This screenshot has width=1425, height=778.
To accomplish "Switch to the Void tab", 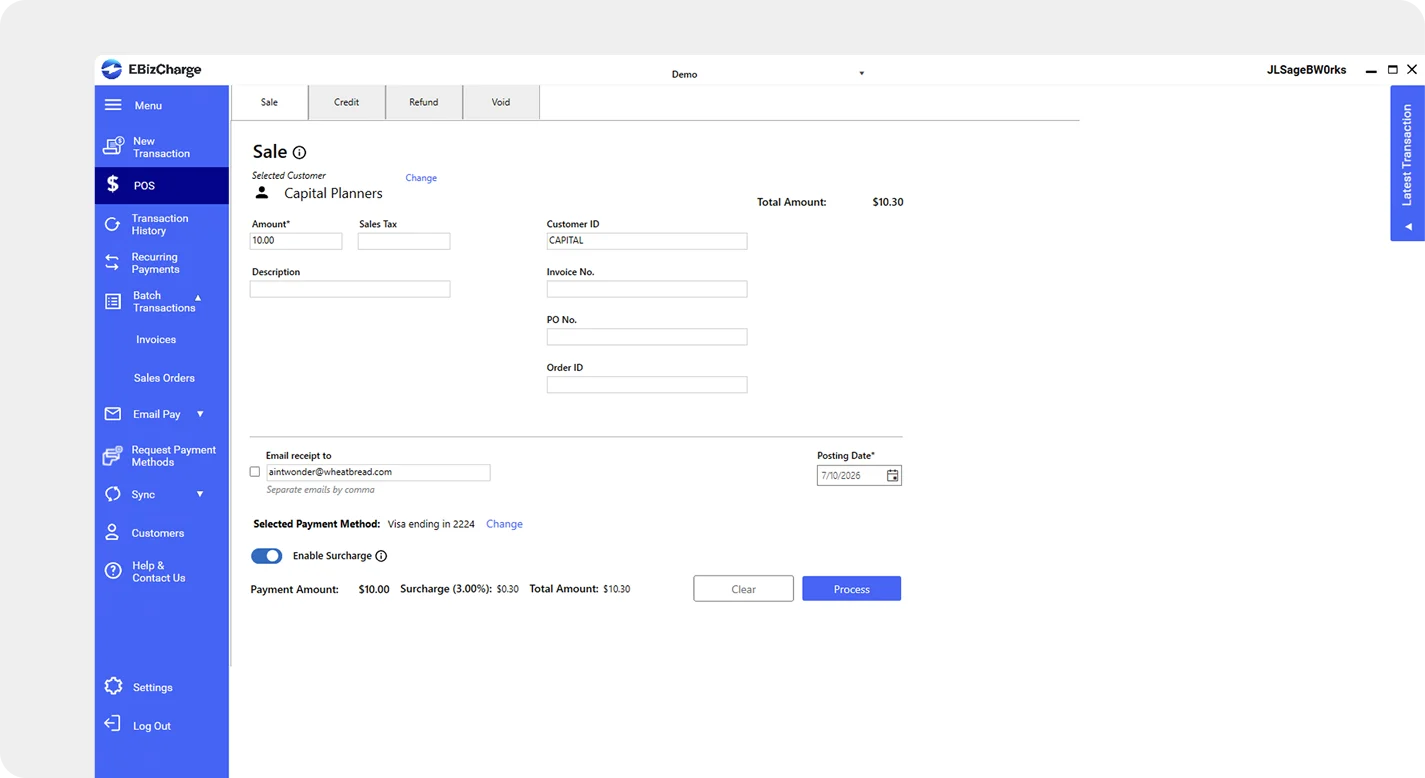I will click(x=501, y=102).
